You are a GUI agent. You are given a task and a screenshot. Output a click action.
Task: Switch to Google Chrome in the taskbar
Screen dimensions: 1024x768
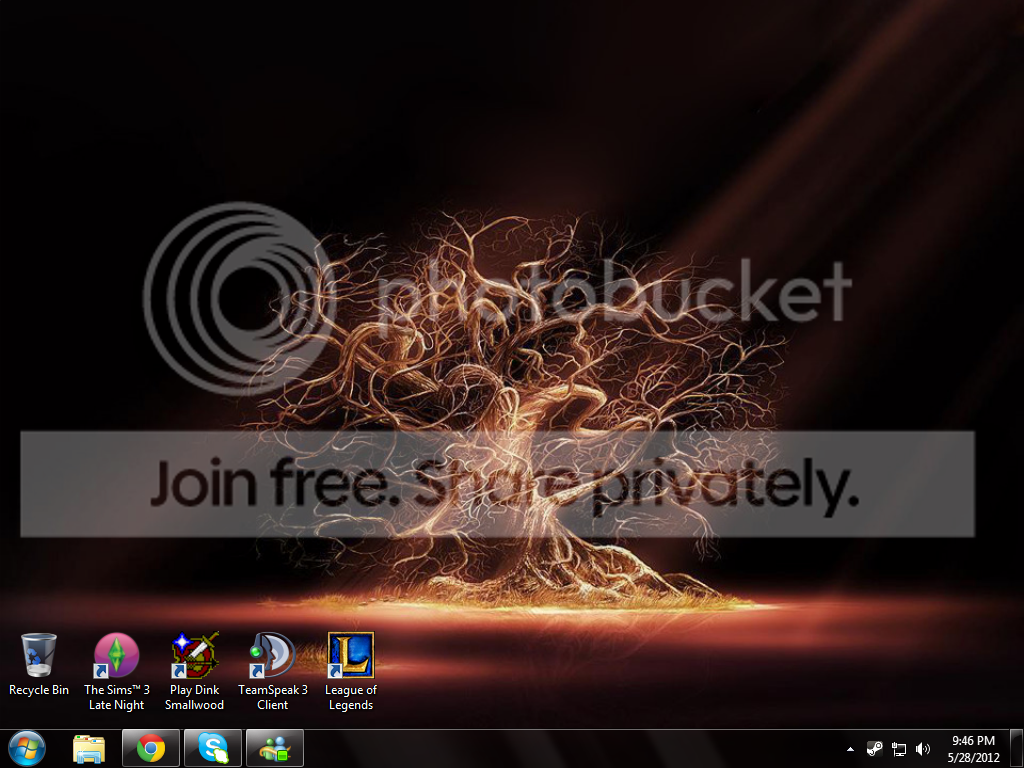click(151, 748)
